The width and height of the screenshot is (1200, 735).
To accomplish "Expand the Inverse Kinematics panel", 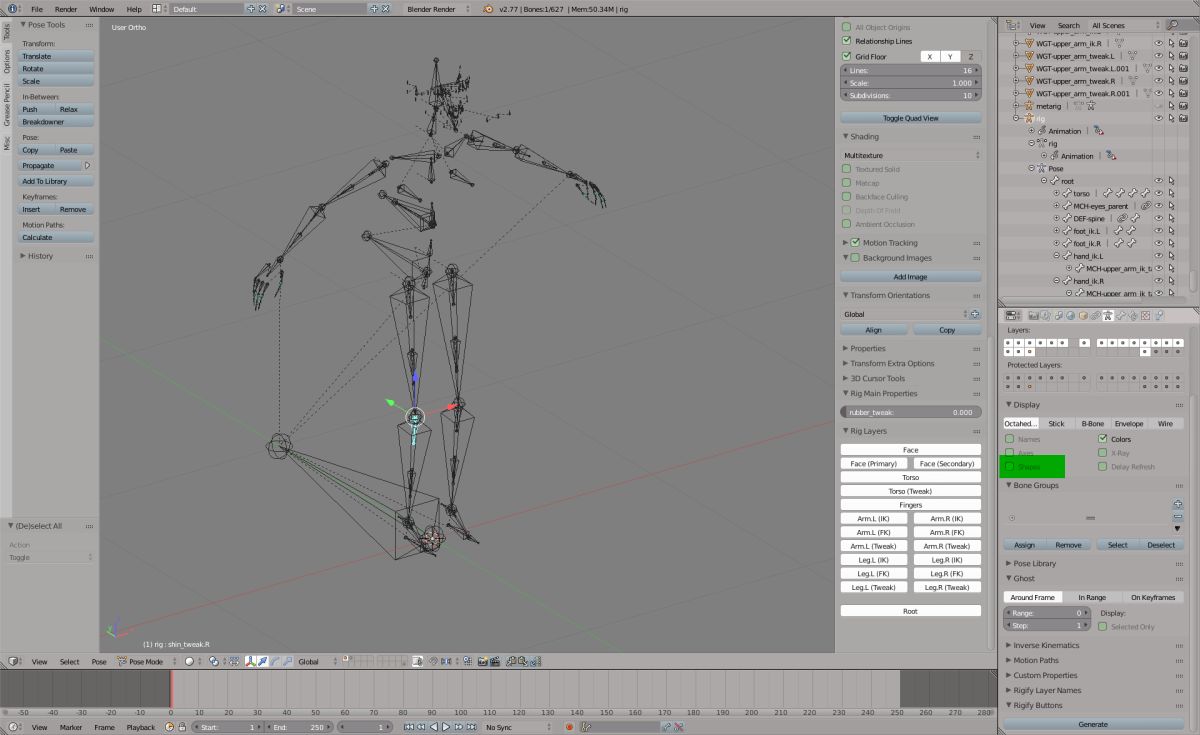I will (x=1046, y=645).
